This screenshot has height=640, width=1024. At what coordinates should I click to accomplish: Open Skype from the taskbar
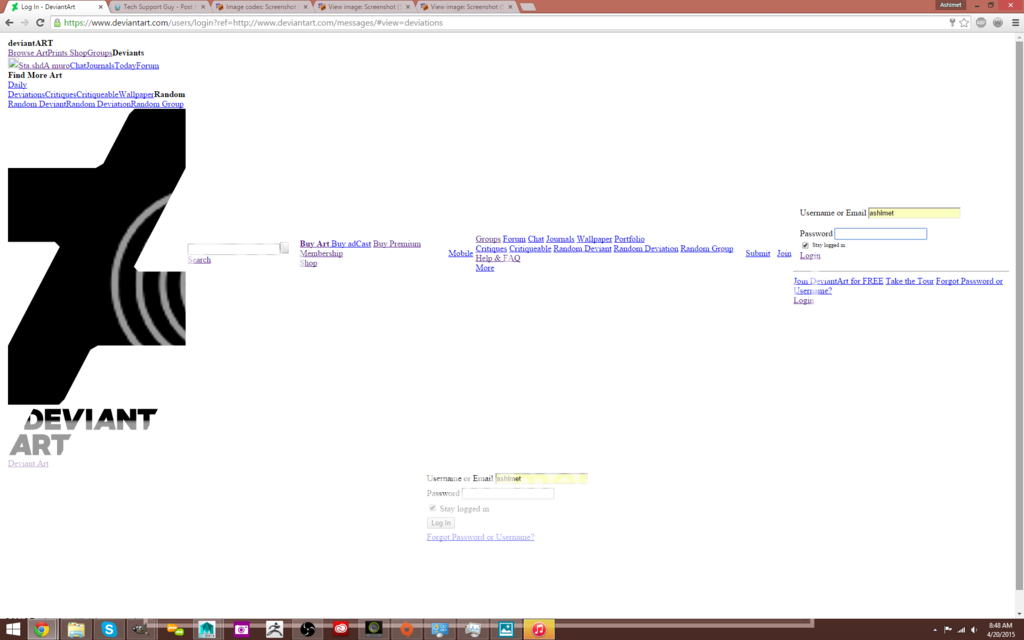pos(107,630)
